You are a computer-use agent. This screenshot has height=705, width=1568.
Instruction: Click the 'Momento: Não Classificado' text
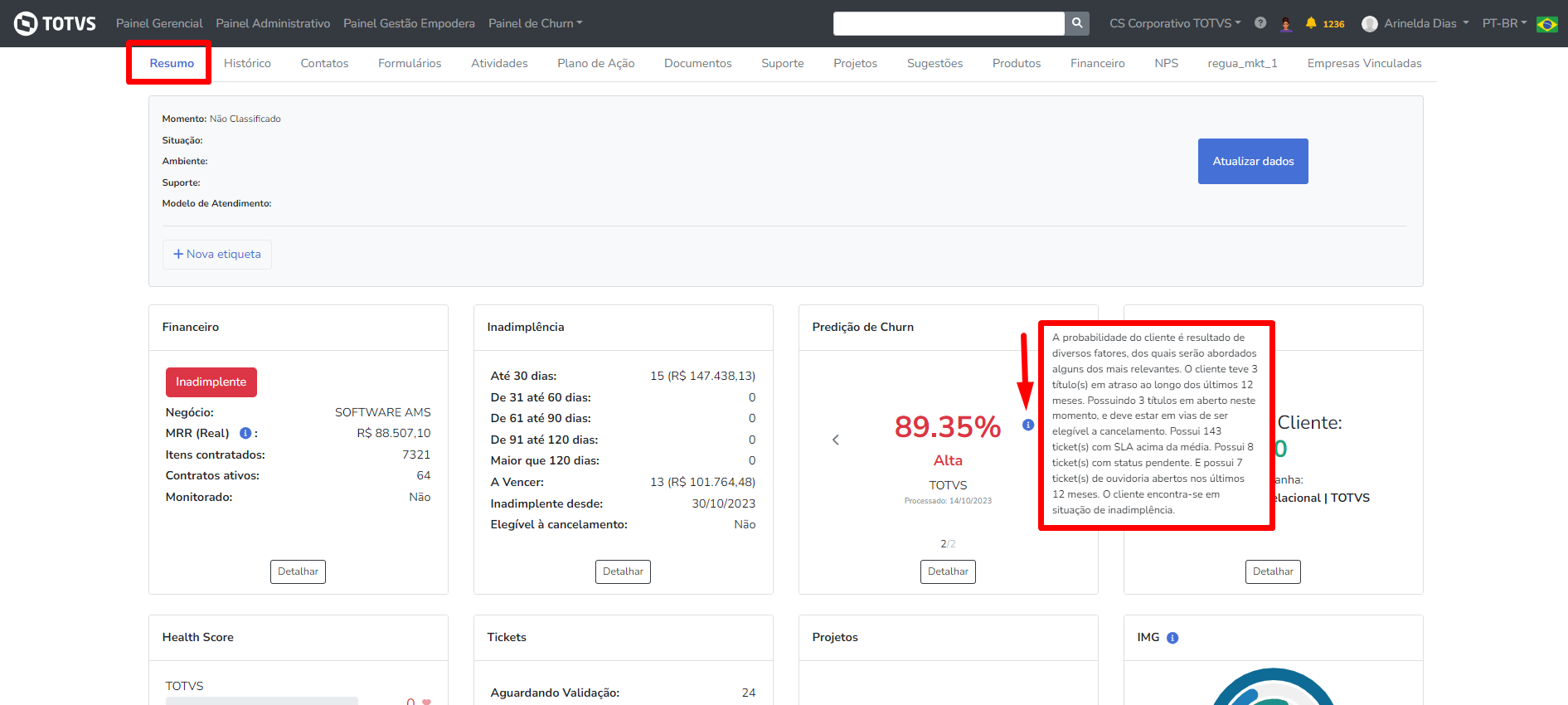[x=221, y=119]
